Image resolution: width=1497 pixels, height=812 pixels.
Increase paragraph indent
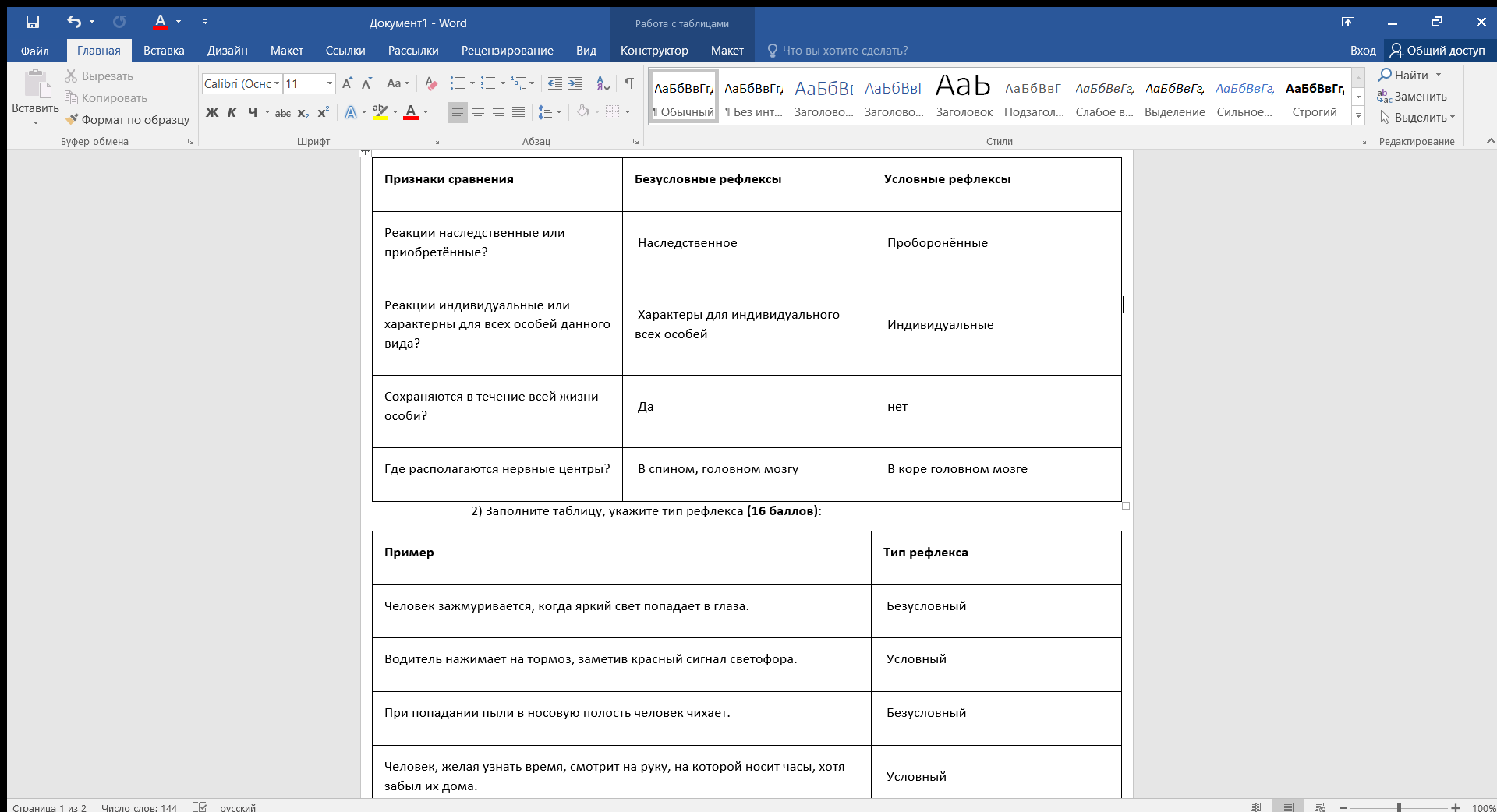(x=575, y=83)
